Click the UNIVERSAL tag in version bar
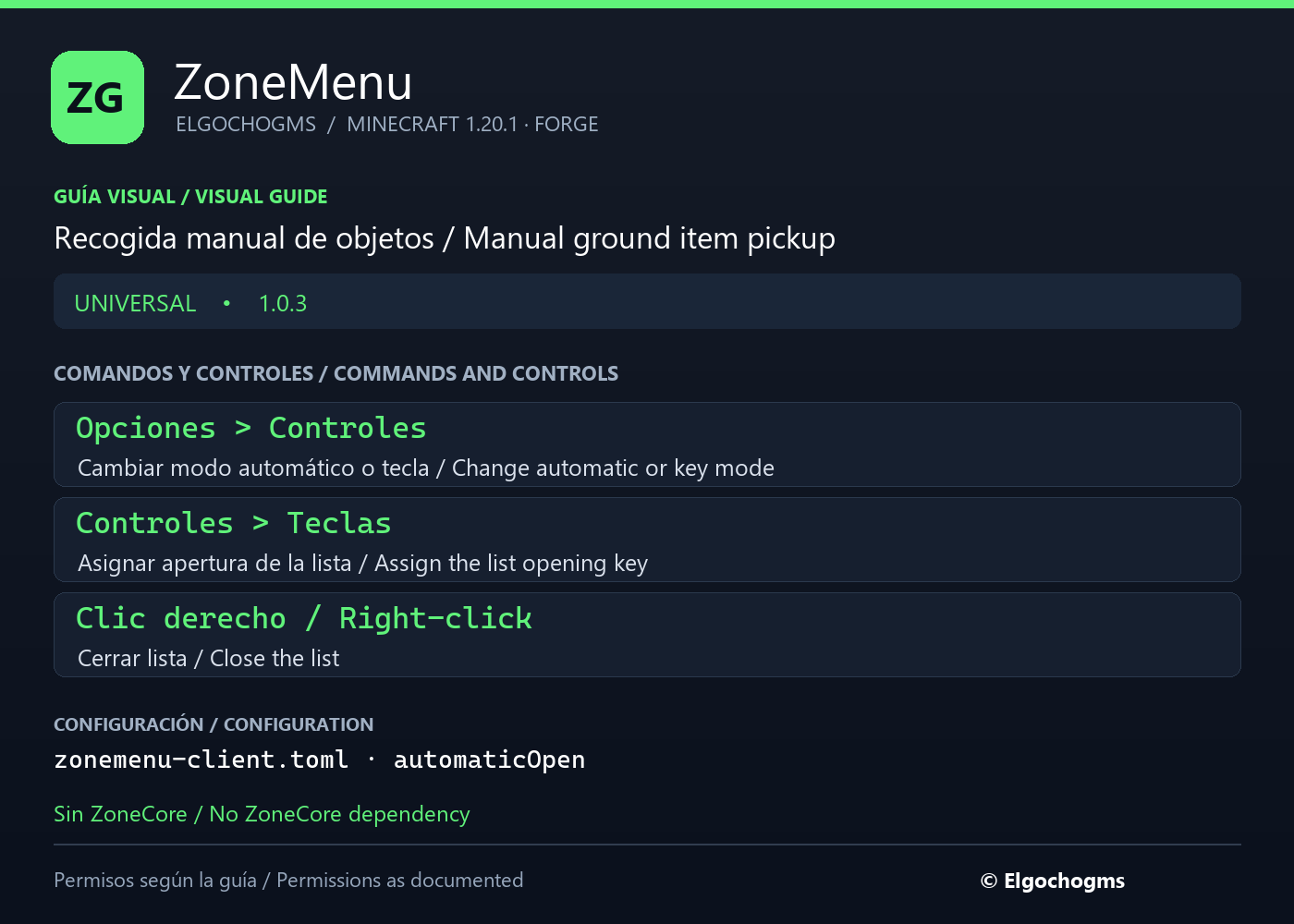 [x=135, y=303]
